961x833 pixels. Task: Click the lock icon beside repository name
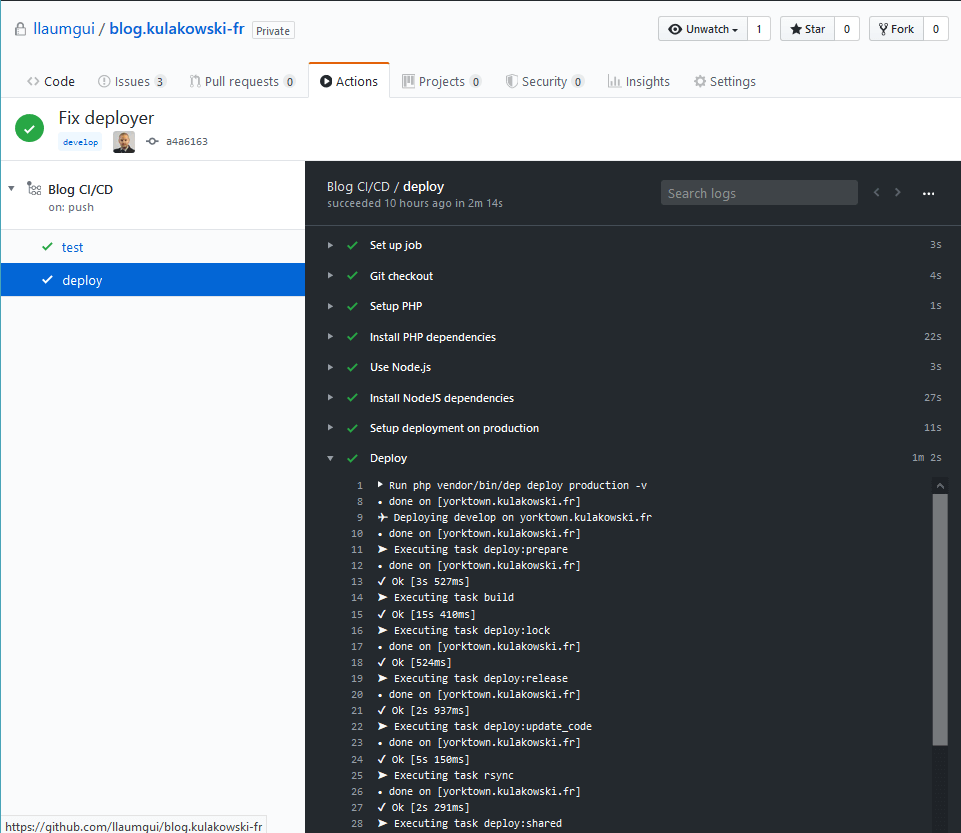tap(20, 30)
